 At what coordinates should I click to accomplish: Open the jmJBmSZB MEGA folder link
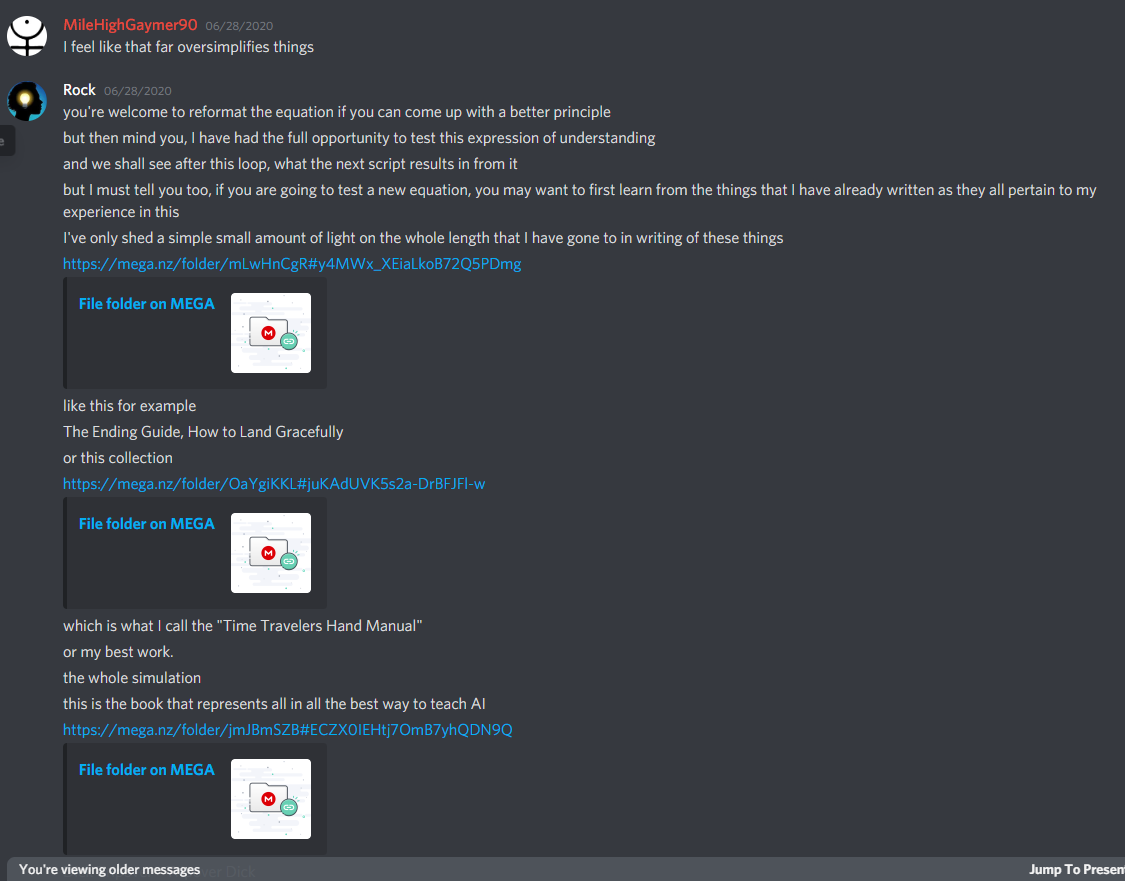(288, 730)
